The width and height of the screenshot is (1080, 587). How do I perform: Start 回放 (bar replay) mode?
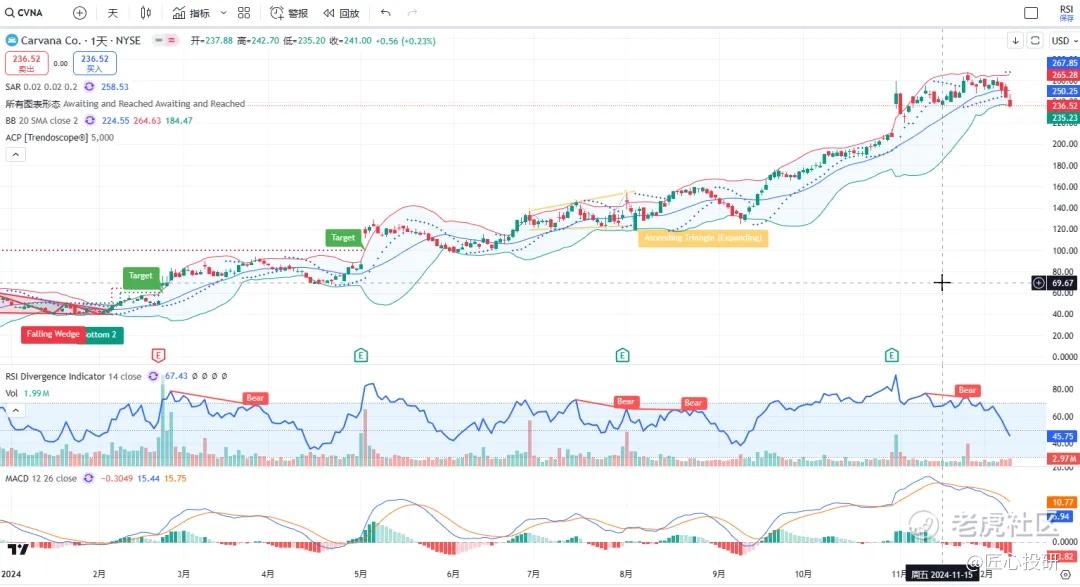342,12
